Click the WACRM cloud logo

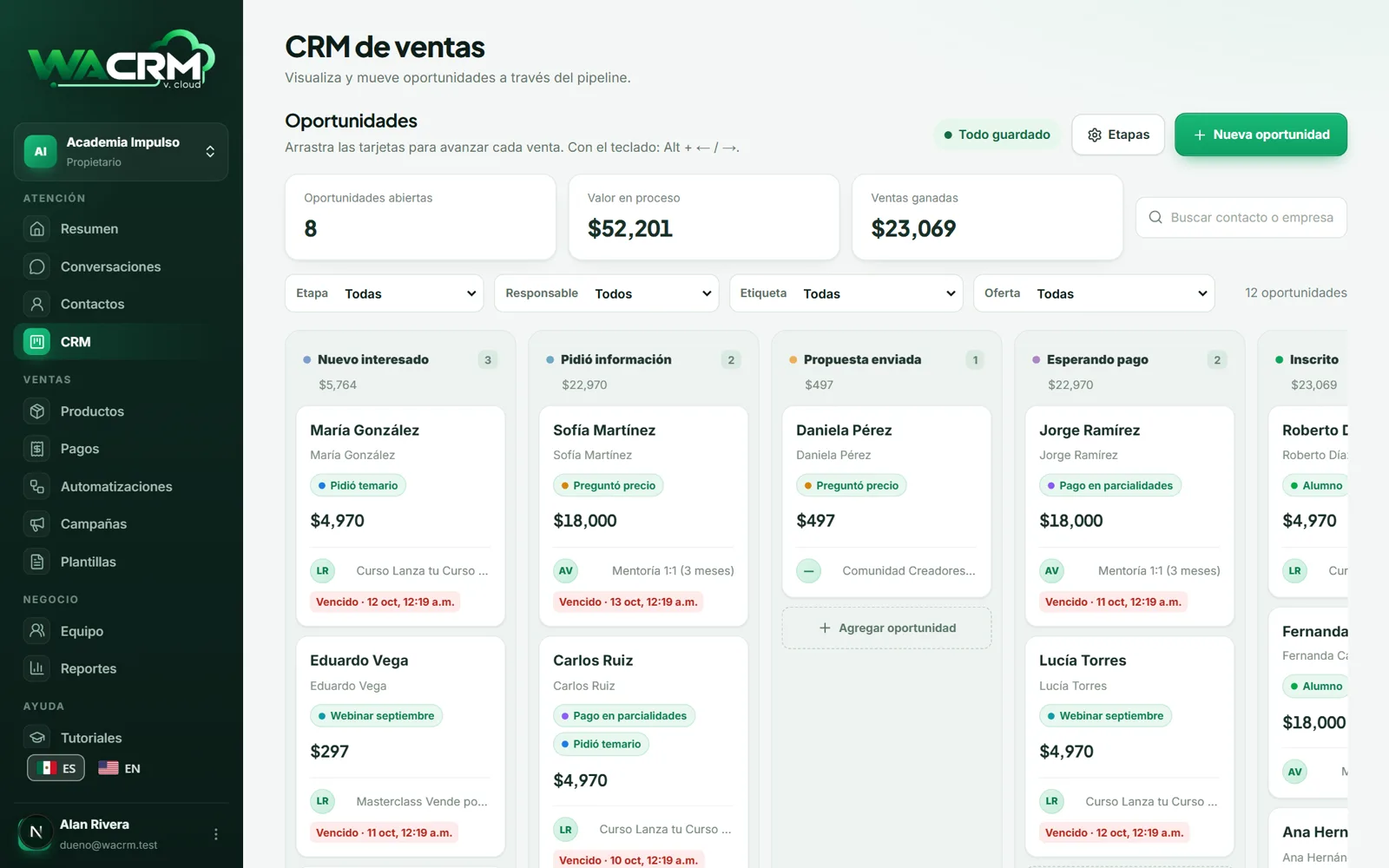click(x=122, y=59)
